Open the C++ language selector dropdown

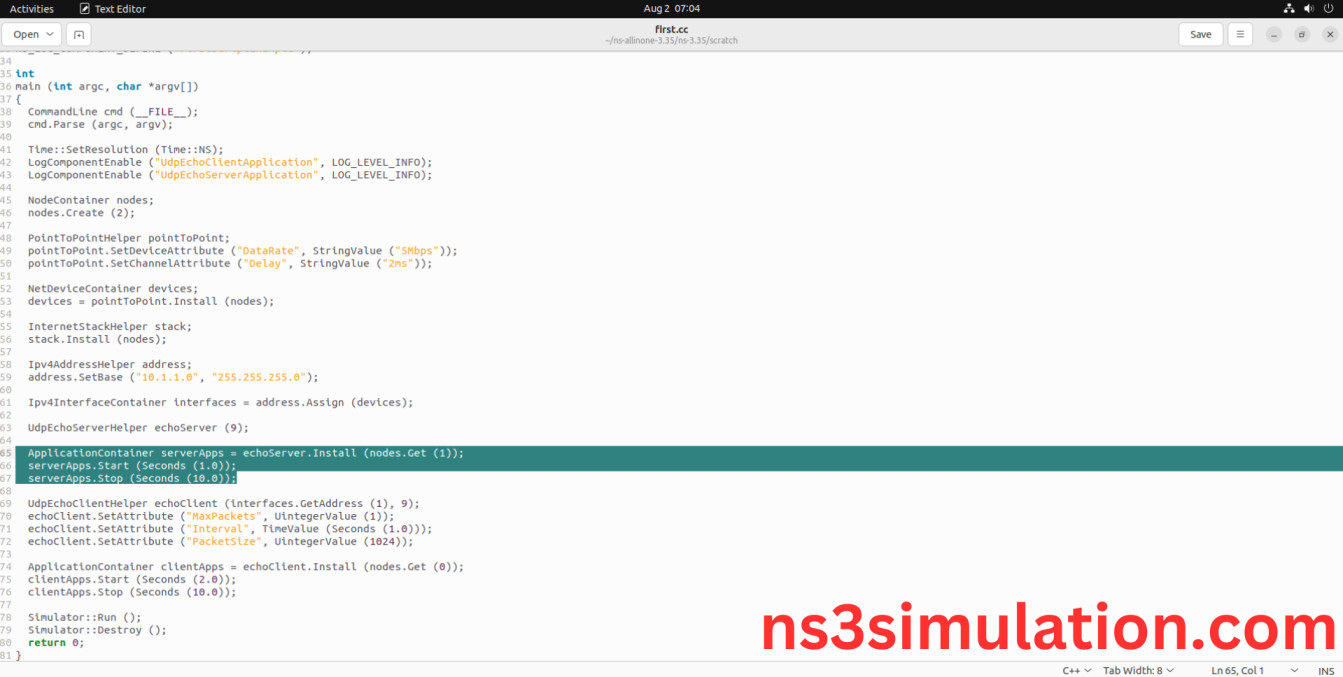(1075, 670)
